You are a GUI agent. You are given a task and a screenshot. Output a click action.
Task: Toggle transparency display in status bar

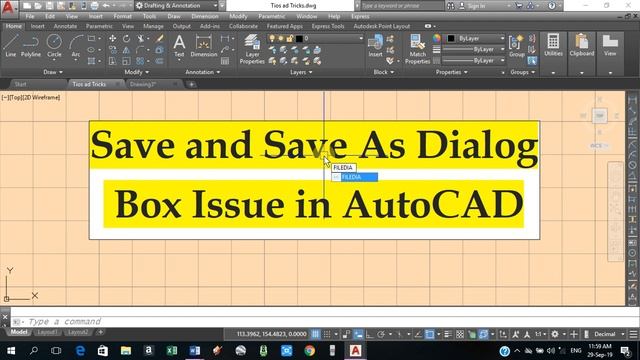click(460, 334)
